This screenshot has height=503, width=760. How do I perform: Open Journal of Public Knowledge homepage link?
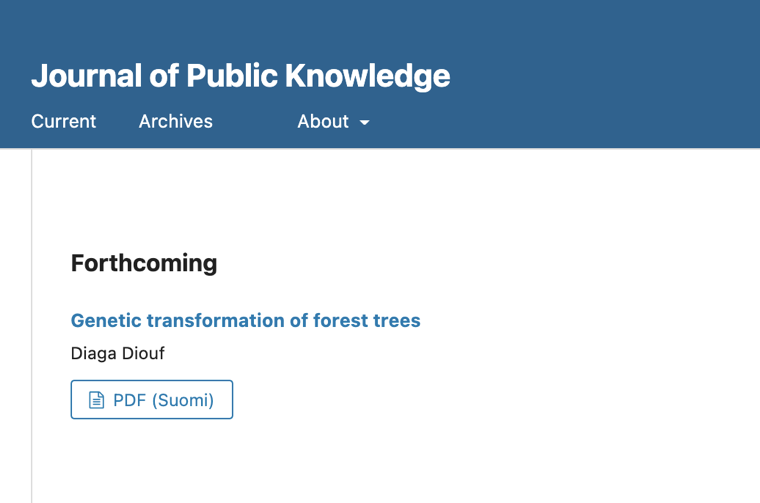click(x=240, y=76)
